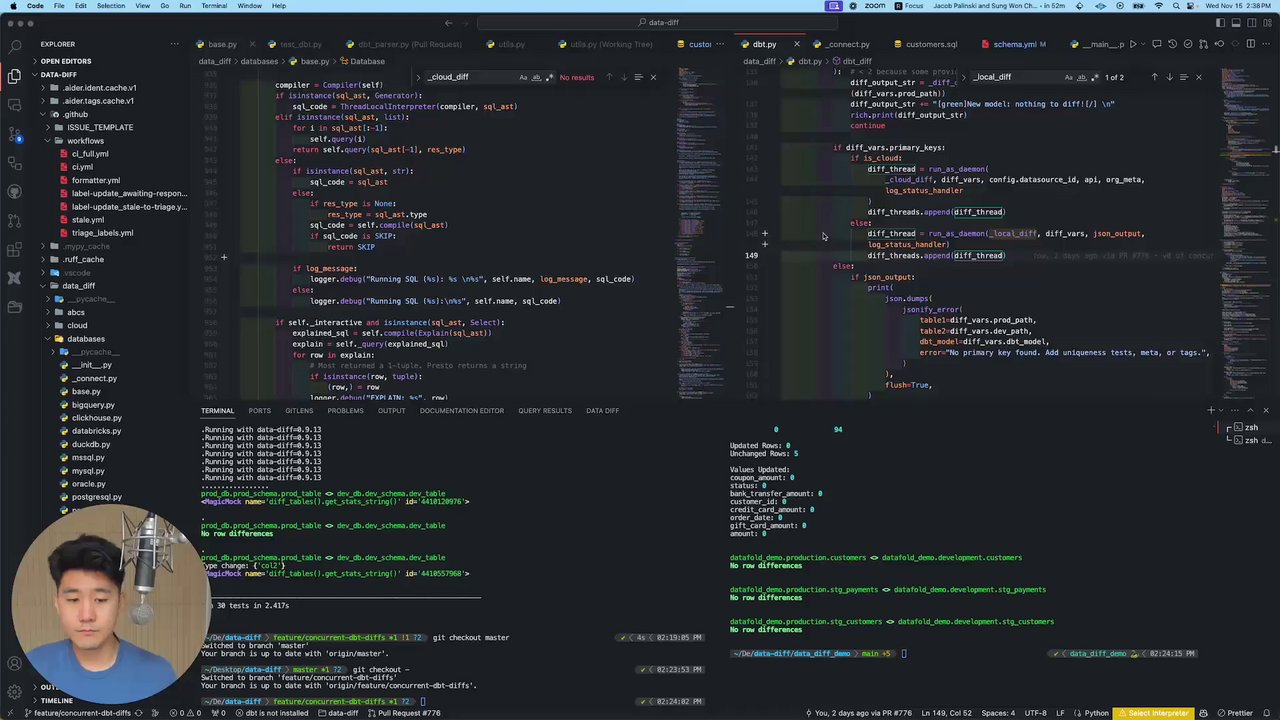Open the Explorer view icon
Viewport: 1280px width, 720px height.
14,76
